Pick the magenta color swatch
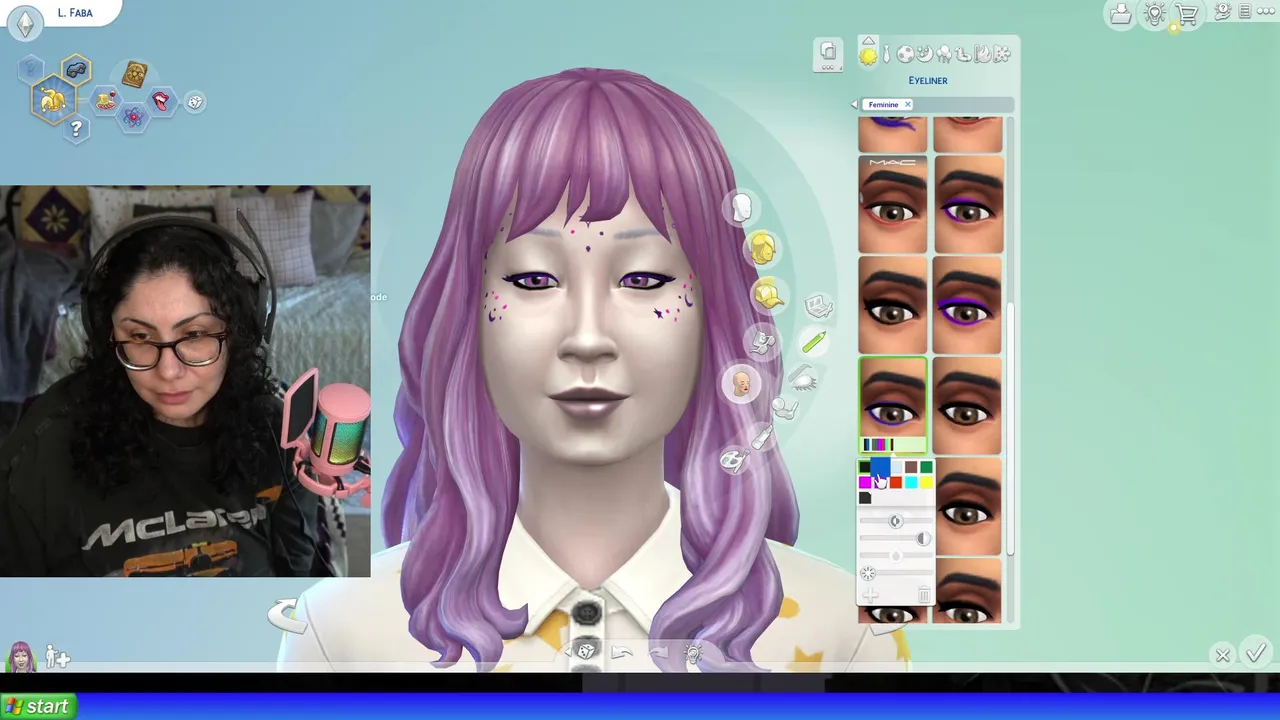Viewport: 1280px width, 720px height. click(x=865, y=483)
